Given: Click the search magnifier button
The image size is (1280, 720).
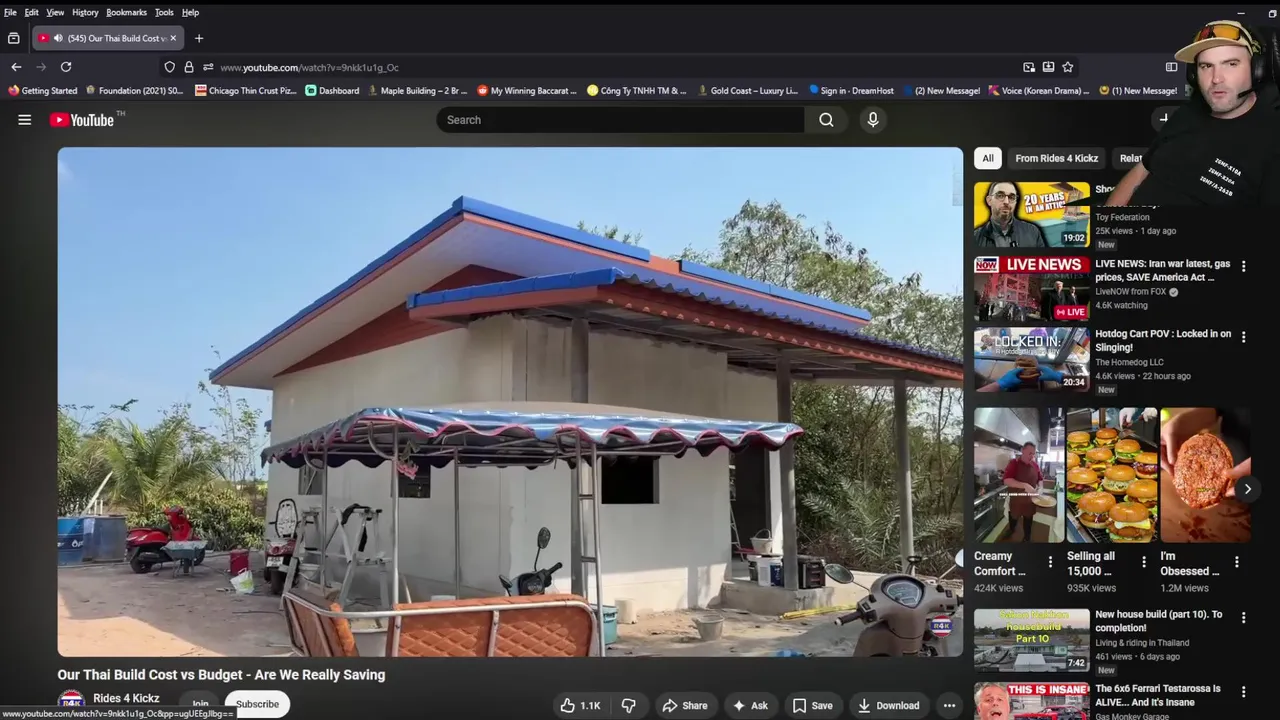Looking at the screenshot, I should tap(826, 120).
